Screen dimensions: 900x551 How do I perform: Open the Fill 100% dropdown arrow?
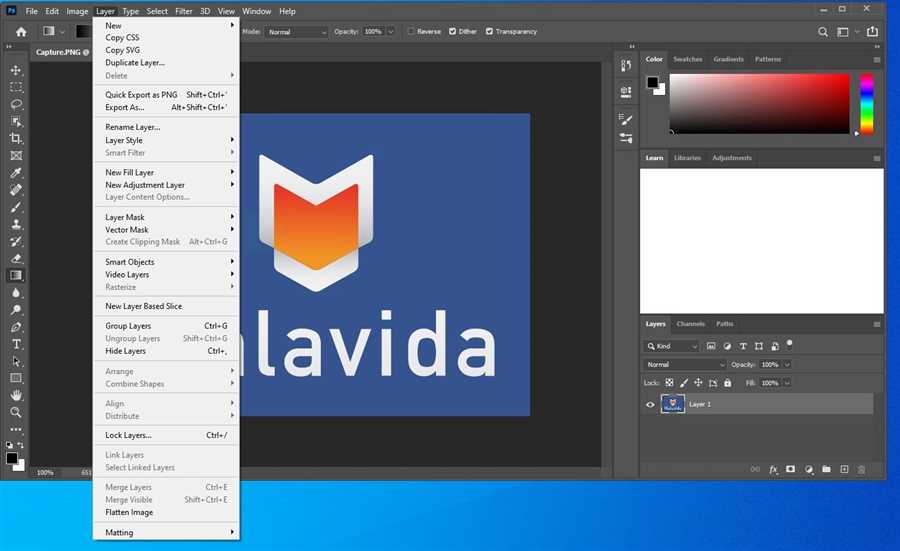click(x=788, y=383)
